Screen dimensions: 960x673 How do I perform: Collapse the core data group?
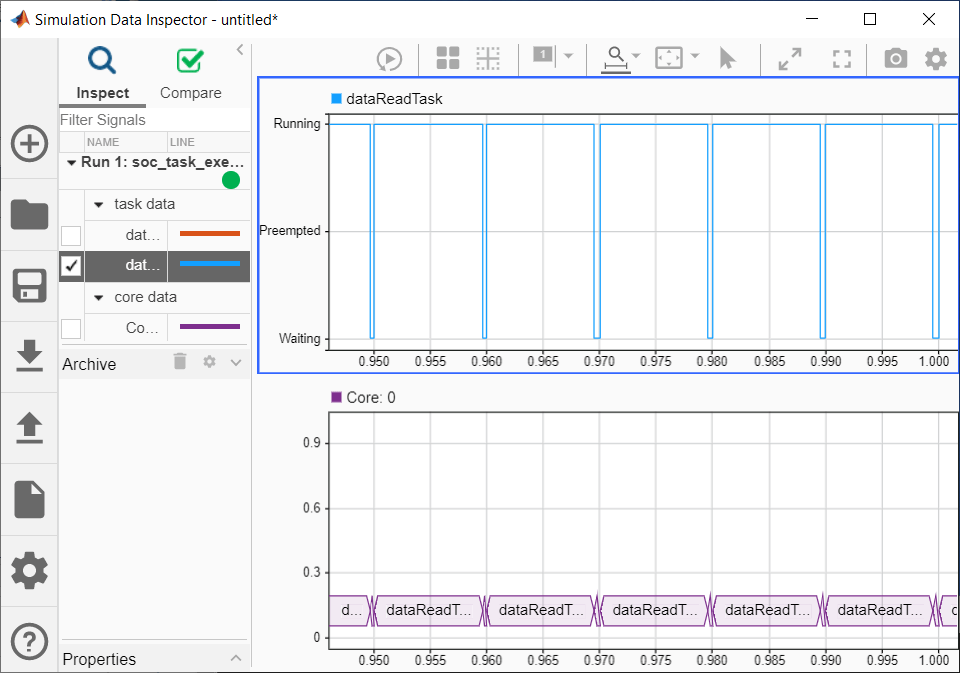coord(99,298)
